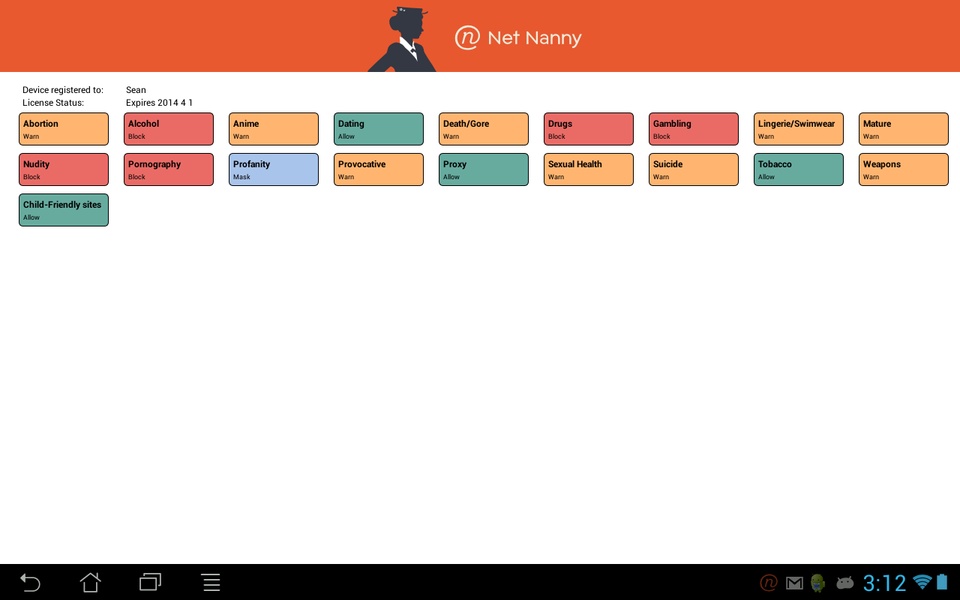
Task: Tap the Child-Friendly sites tile
Action: coord(64,210)
